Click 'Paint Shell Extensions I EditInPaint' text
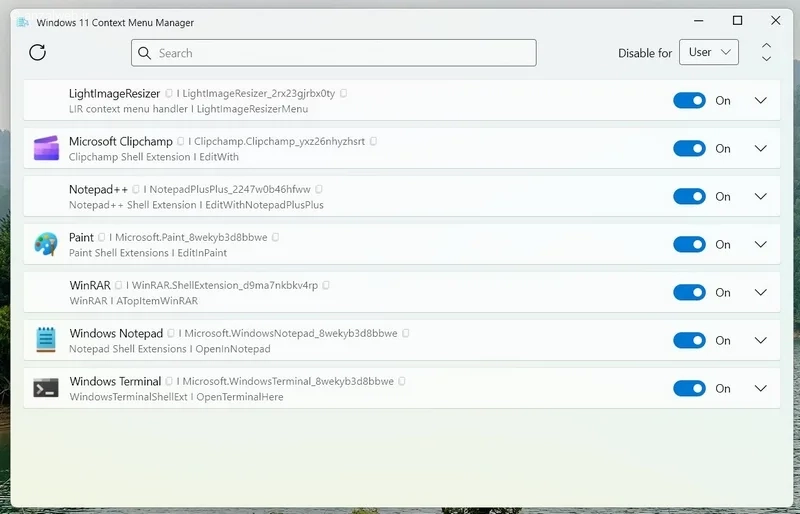The width and height of the screenshot is (800, 514). coord(148,253)
